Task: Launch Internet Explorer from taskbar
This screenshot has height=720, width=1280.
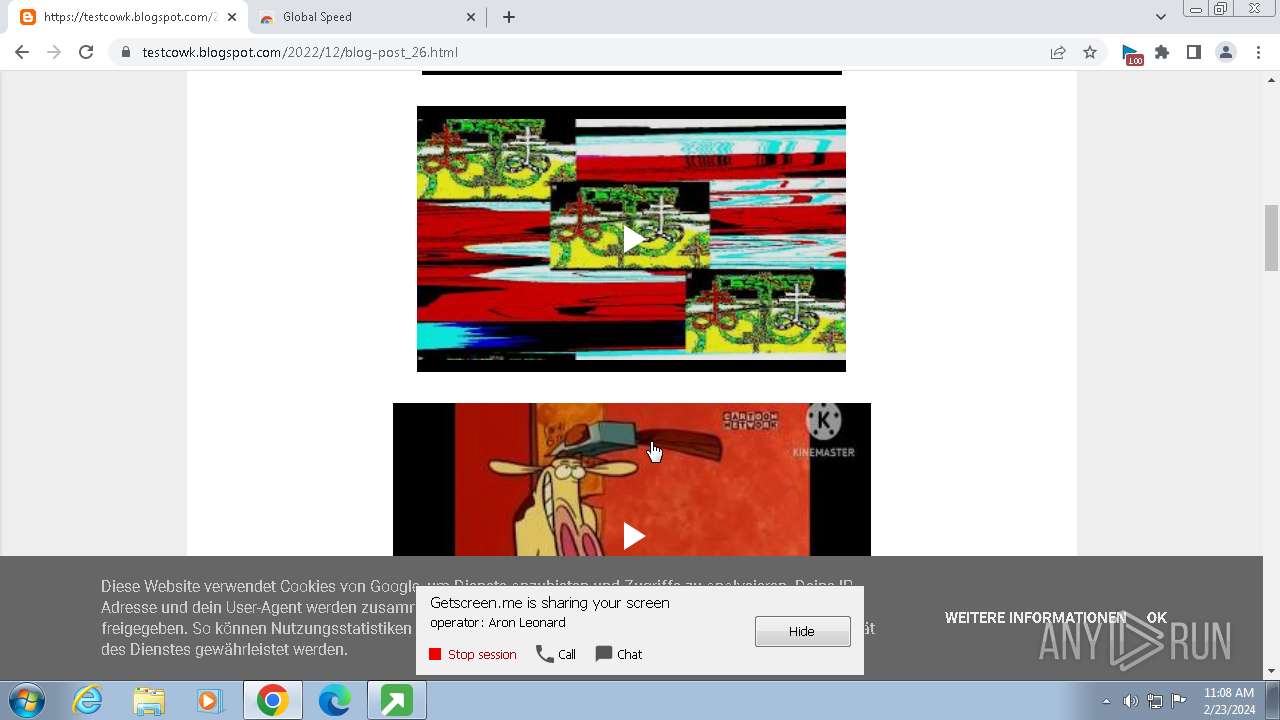Action: 87,701
